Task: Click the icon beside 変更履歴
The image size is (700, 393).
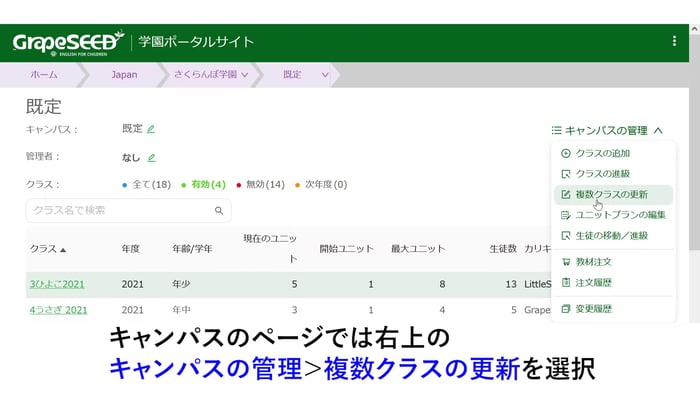Action: pos(566,309)
